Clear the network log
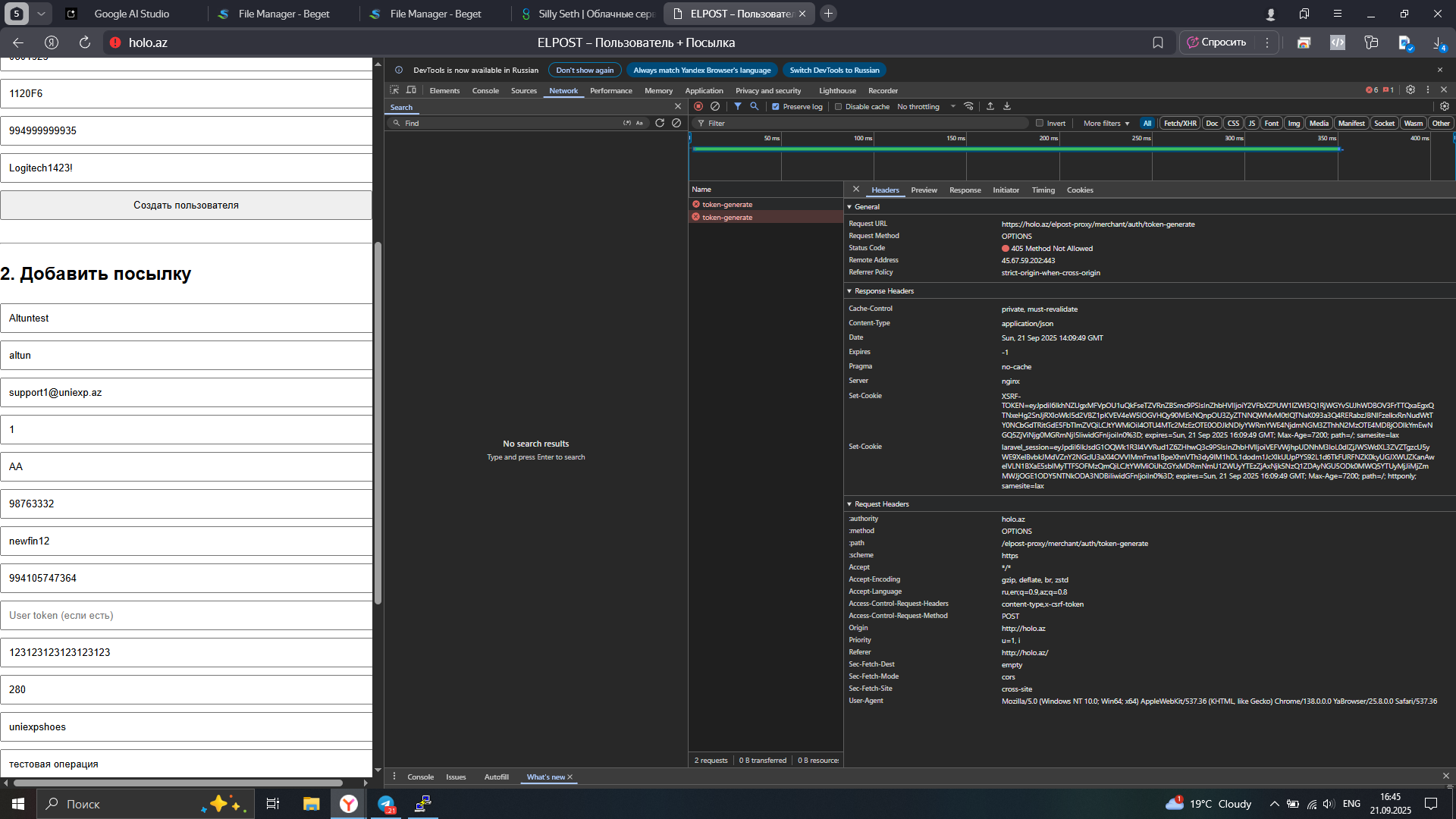This screenshot has height=819, width=1456. pyautogui.click(x=715, y=106)
